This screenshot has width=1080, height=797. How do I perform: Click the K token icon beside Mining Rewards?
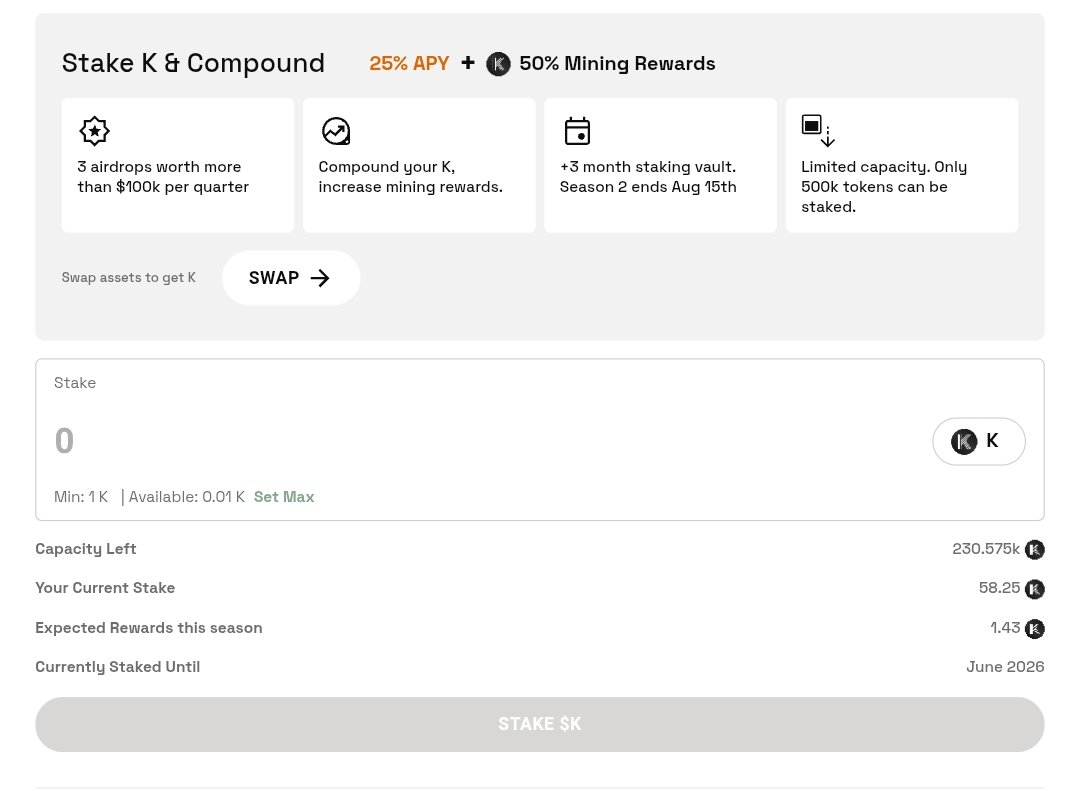pyautogui.click(x=498, y=64)
